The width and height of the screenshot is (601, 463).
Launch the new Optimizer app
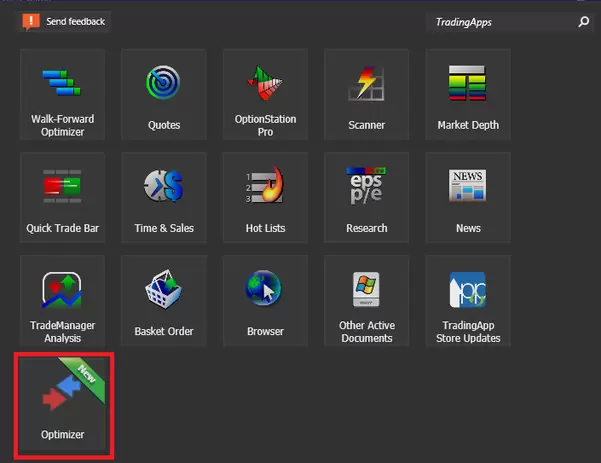pyautogui.click(x=63, y=404)
